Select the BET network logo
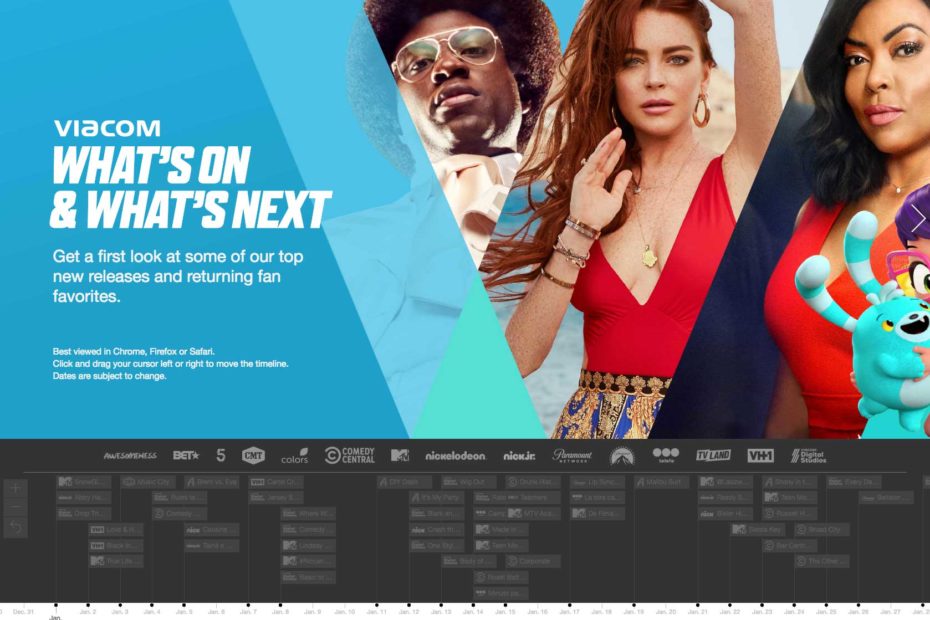Viewport: 930px width, 620px height. click(186, 455)
